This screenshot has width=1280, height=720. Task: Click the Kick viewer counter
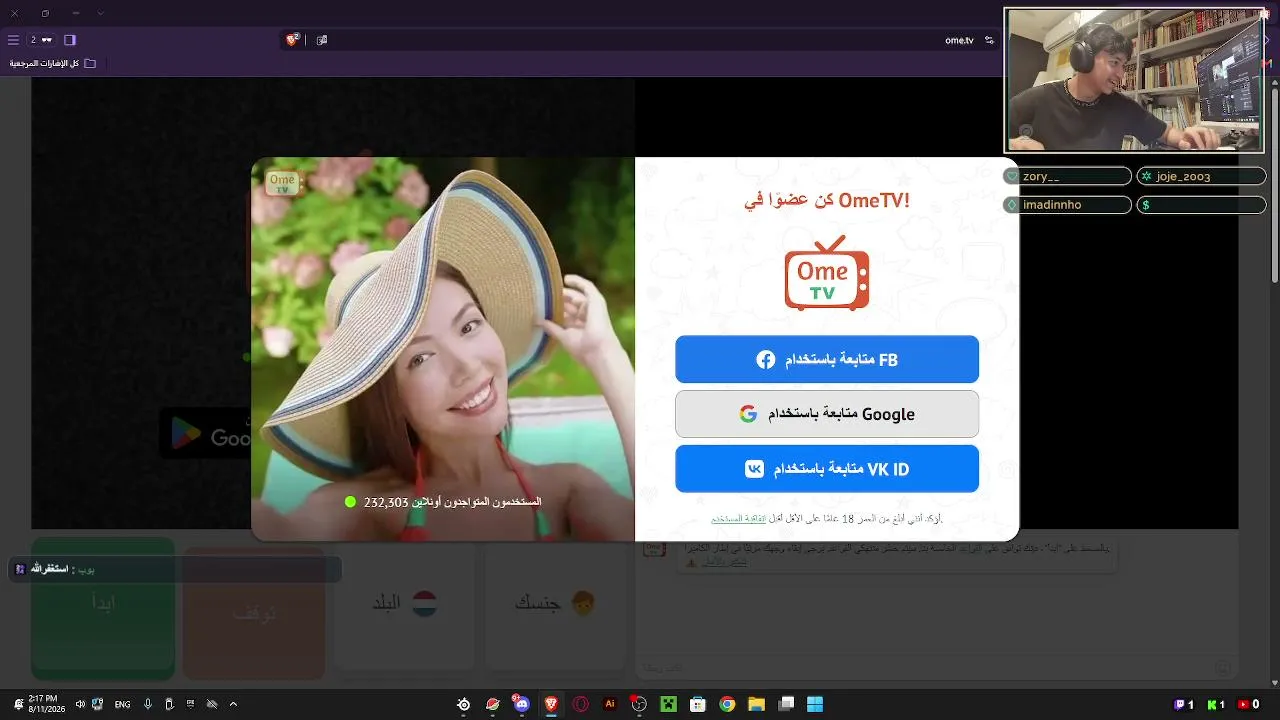click(x=1217, y=704)
